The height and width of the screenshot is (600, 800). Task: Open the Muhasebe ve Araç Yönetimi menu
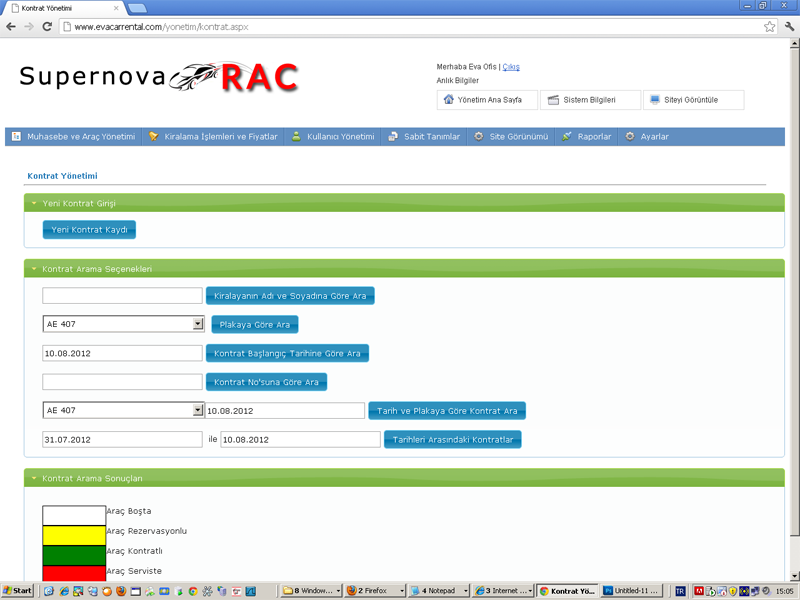(74, 136)
